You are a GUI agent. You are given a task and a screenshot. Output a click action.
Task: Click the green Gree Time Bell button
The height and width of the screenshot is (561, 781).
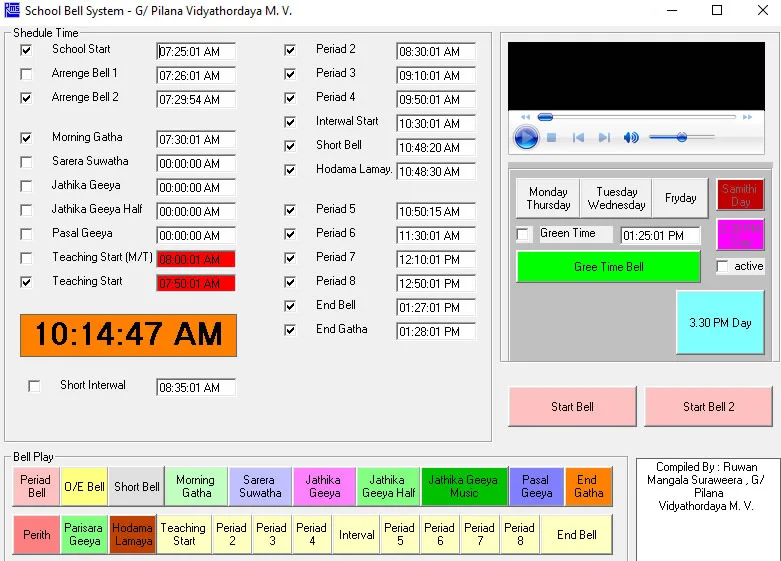[x=608, y=267]
